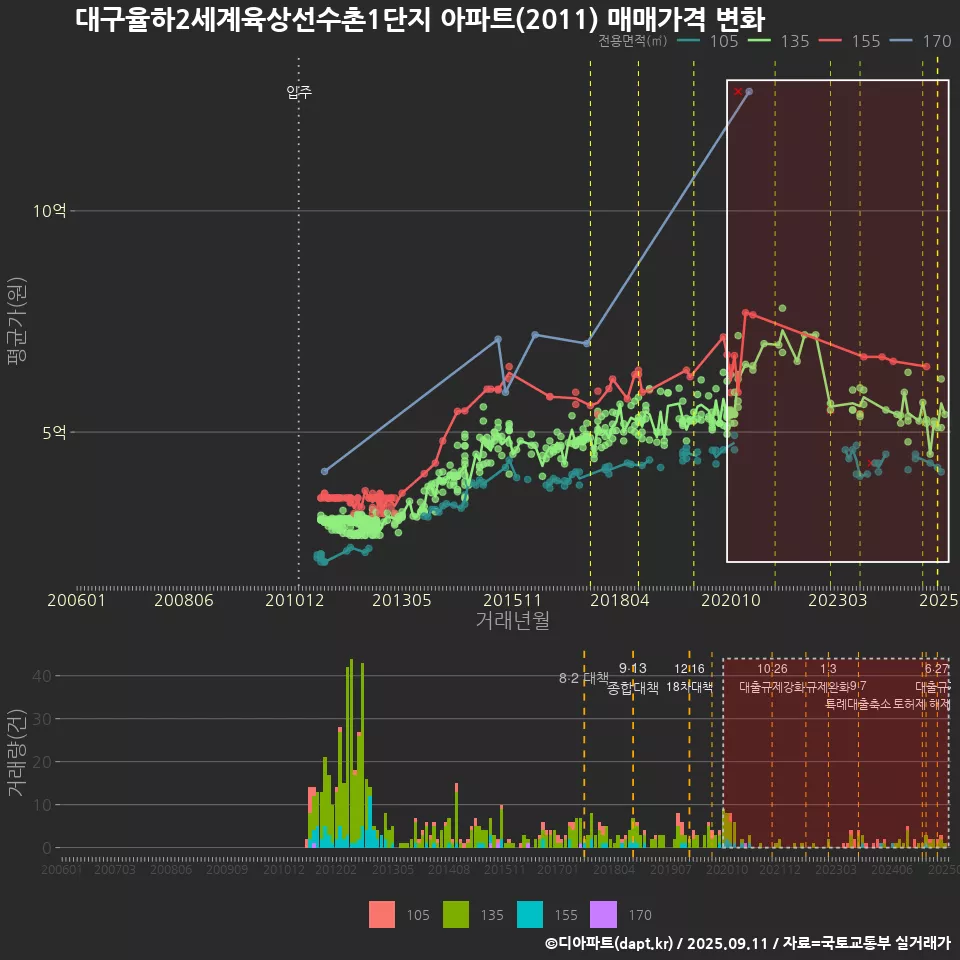This screenshot has width=960, height=960.
Task: Click 201408 on the volume chart x-axis
Action: point(448,869)
